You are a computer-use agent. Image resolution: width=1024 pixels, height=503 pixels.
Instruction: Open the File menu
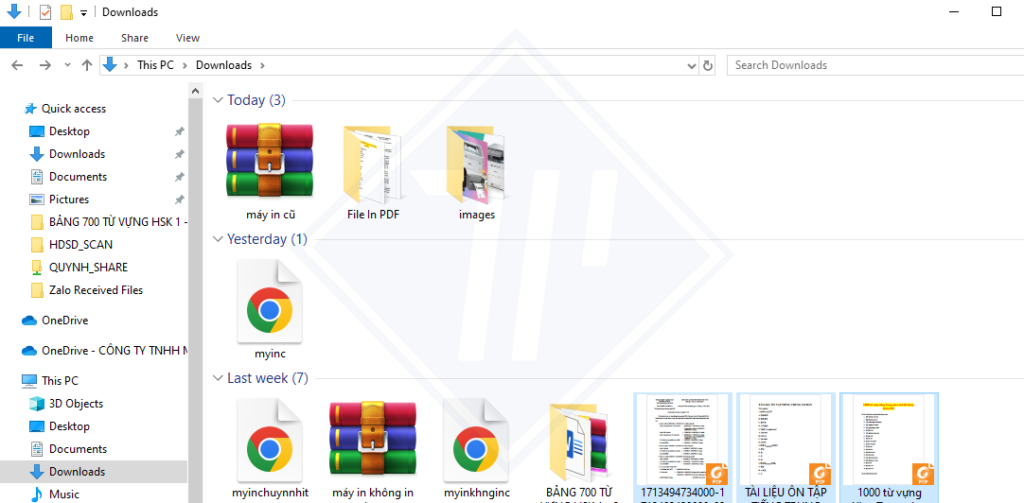[x=25, y=38]
